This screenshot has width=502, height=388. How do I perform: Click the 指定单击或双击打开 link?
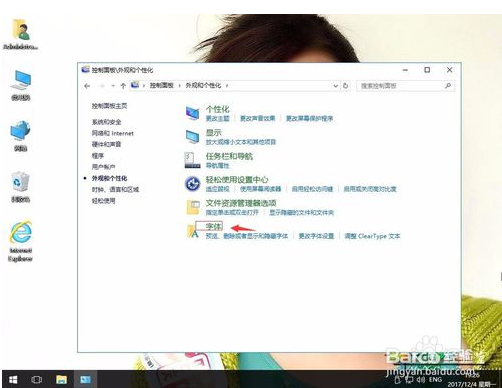232,212
